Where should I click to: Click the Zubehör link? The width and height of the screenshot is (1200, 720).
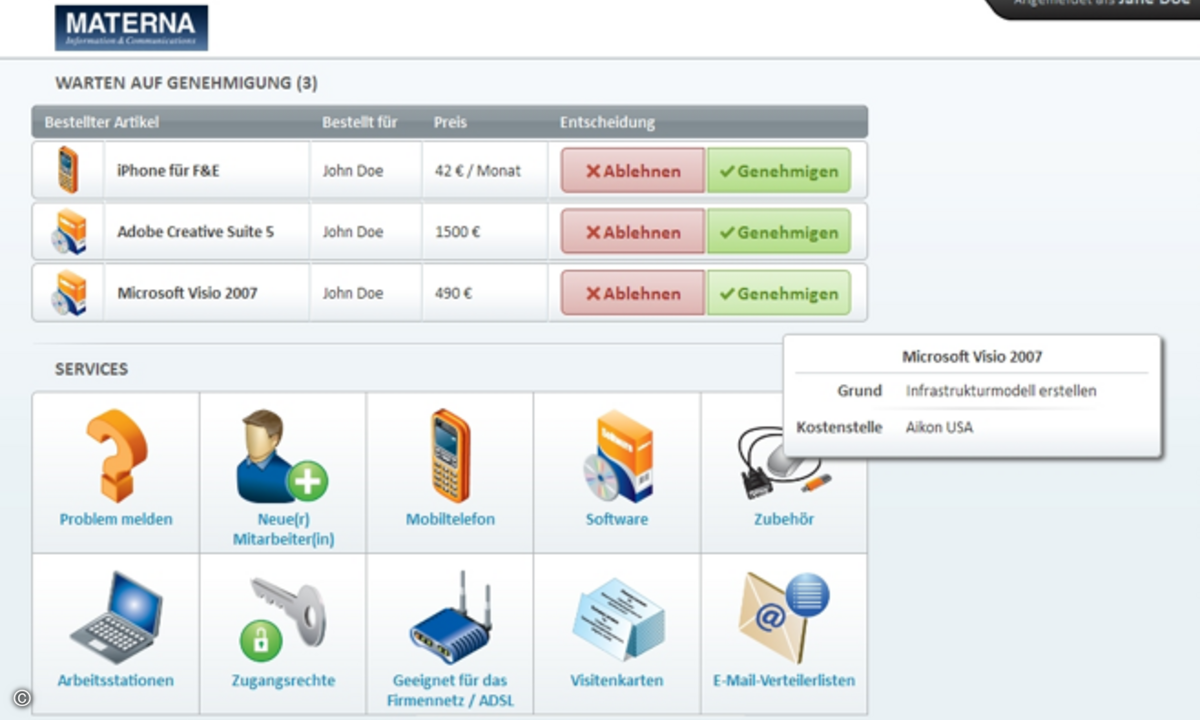coord(784,519)
